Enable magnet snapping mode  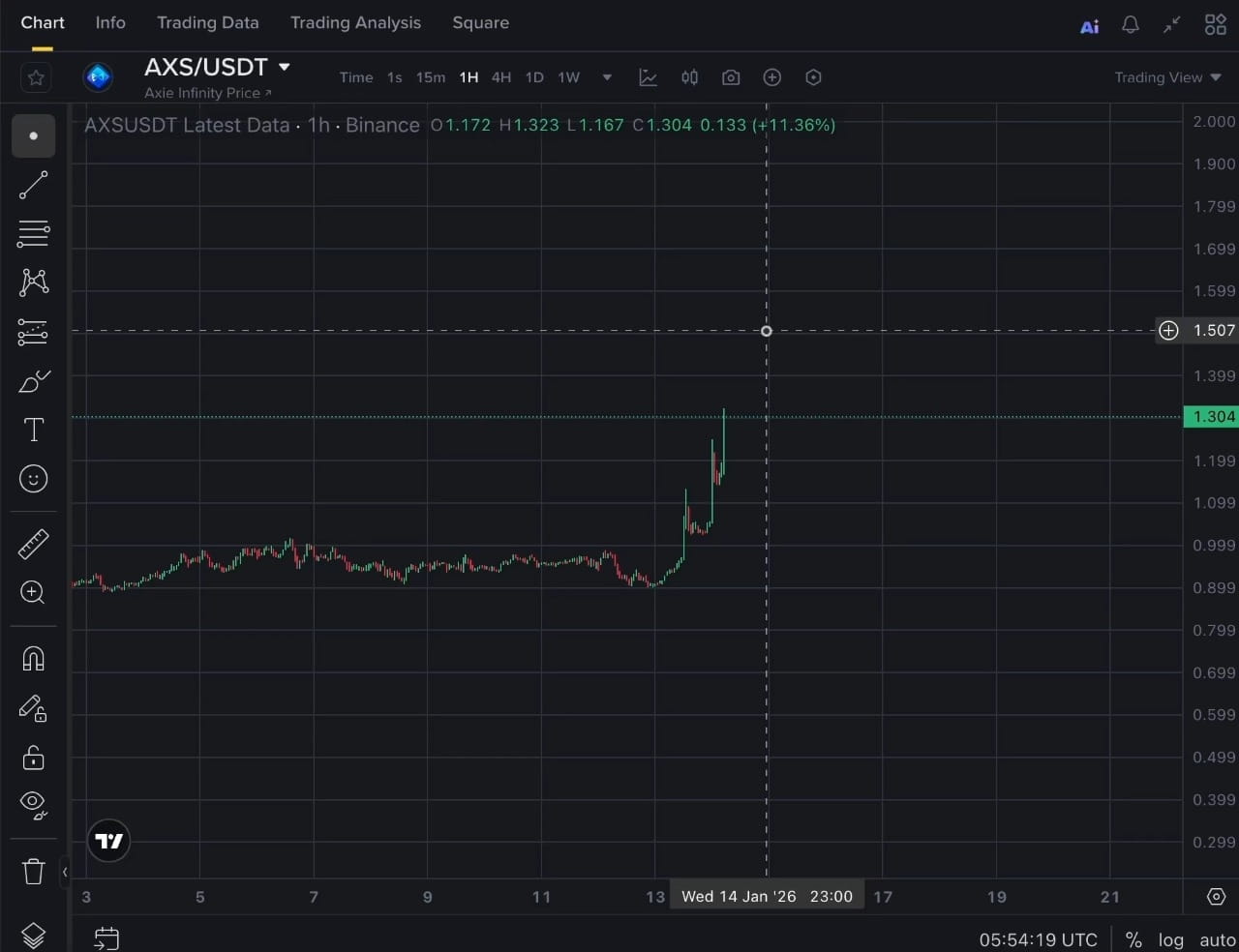[x=34, y=659]
